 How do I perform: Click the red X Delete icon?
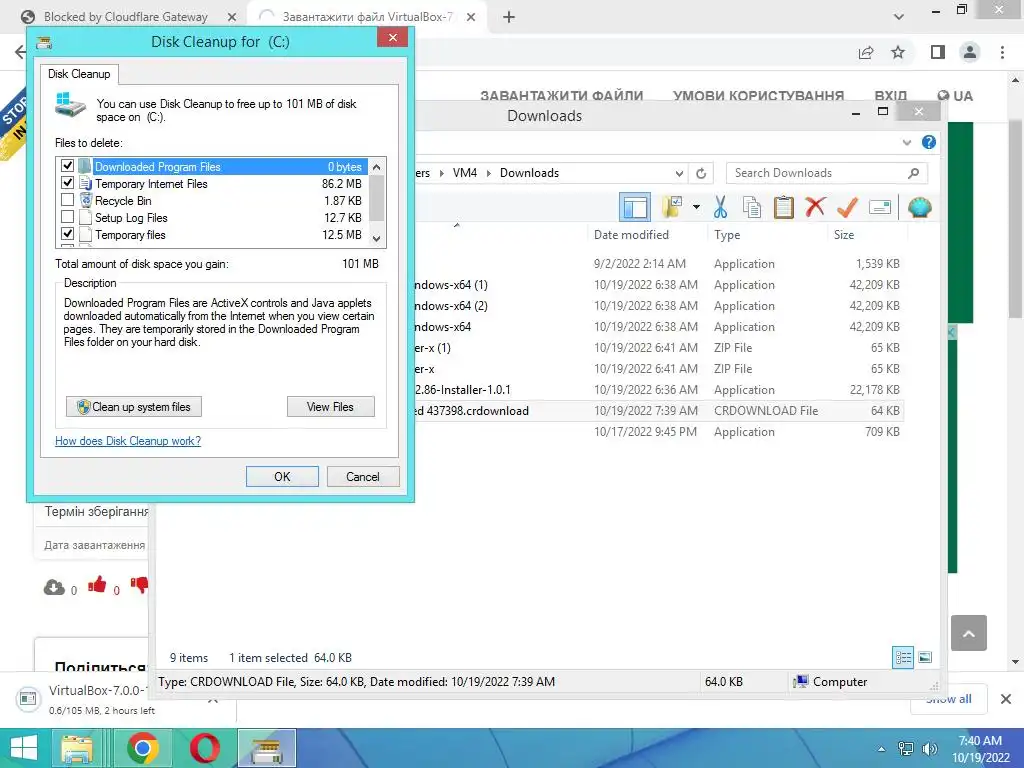coord(815,208)
